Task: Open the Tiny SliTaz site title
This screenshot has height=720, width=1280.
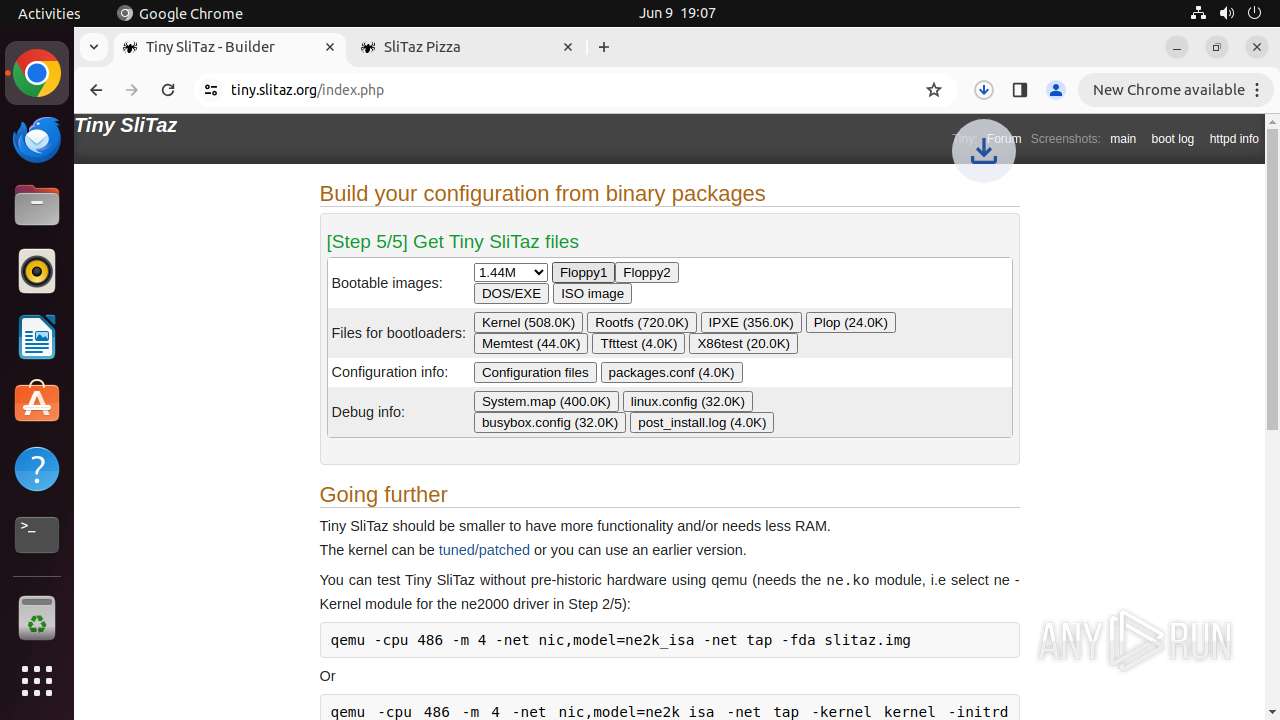Action: point(126,125)
